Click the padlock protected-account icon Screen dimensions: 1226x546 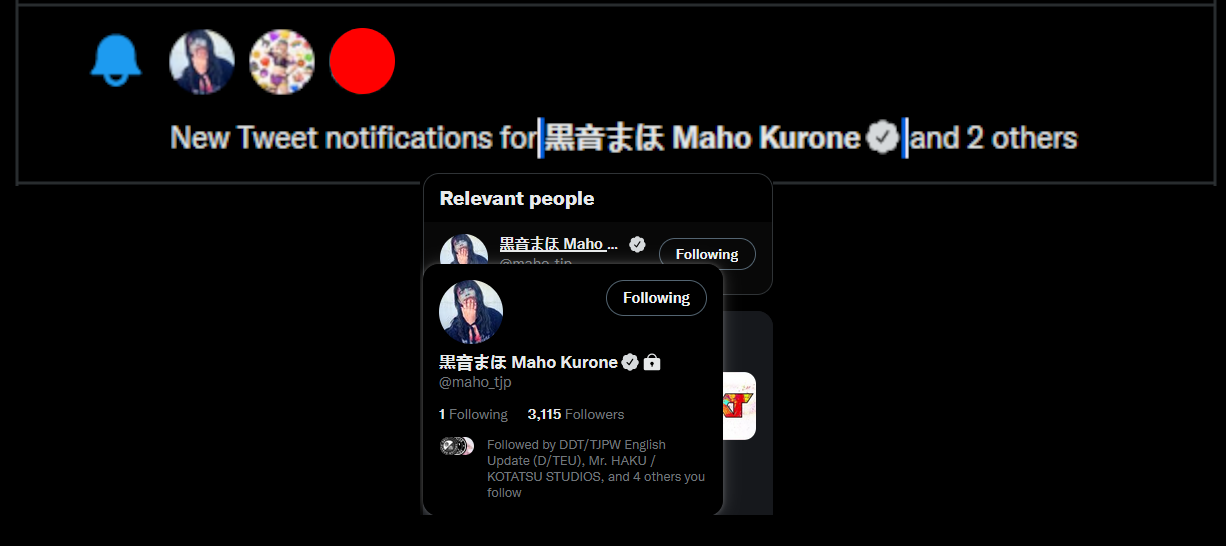[652, 362]
